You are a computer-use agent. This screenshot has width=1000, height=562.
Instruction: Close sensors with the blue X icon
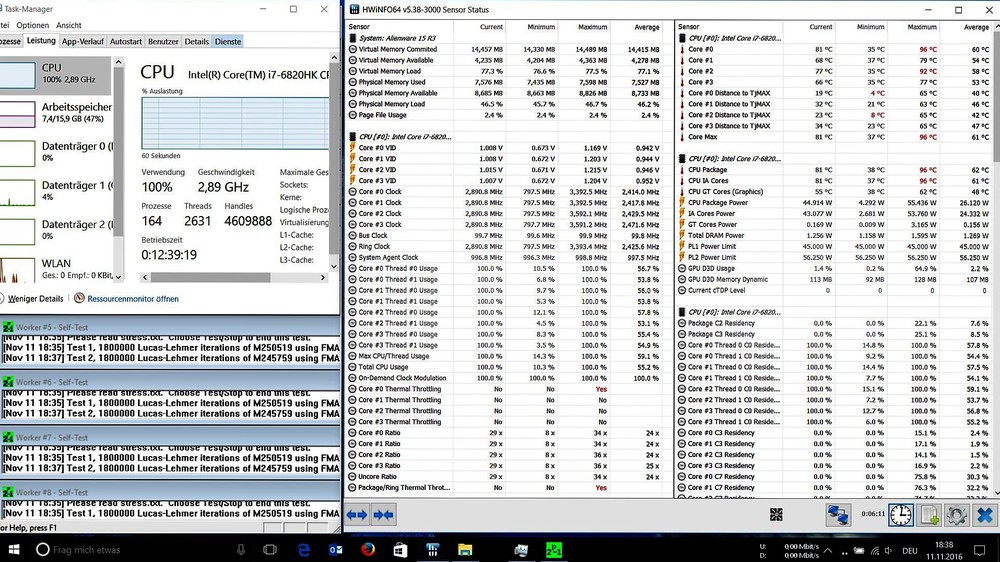pyautogui.click(x=984, y=514)
